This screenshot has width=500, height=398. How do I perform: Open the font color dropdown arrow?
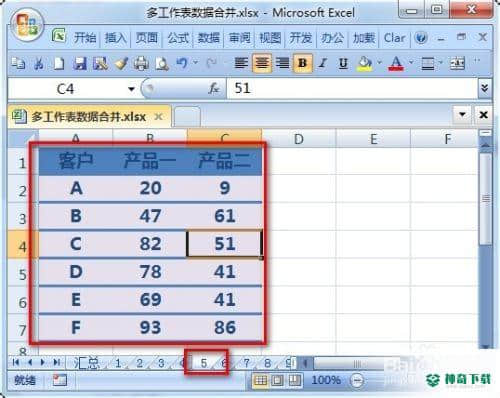click(411, 62)
